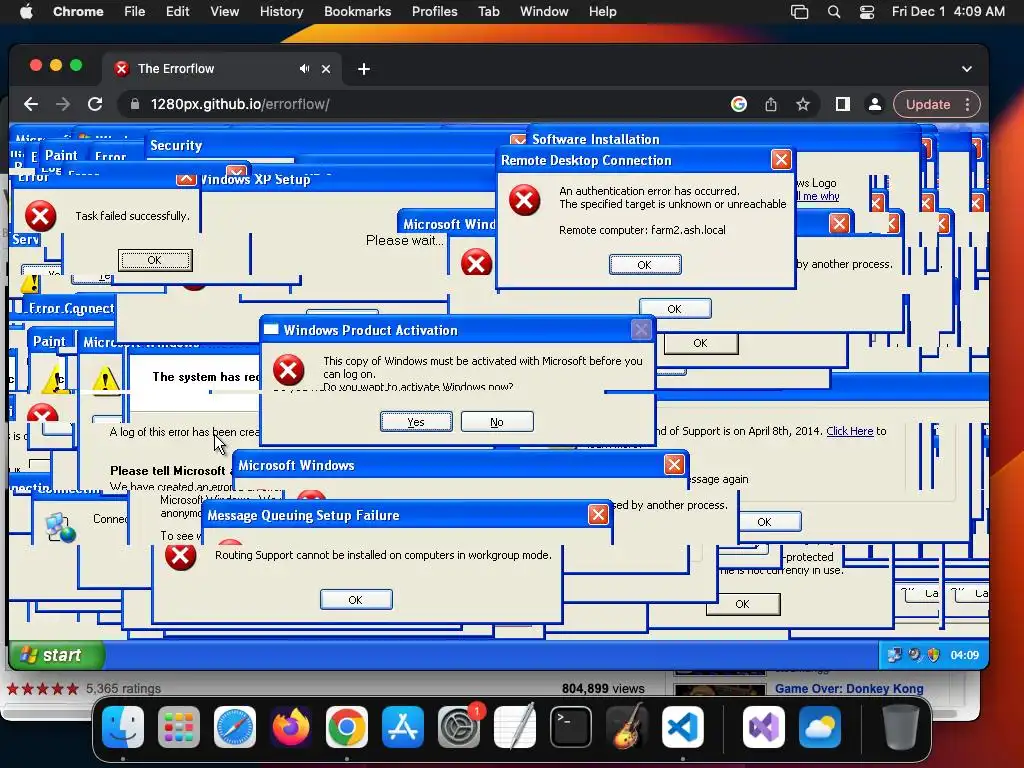Click the Google icon in address bar
Image resolution: width=1024 pixels, height=768 pixels.
739,104
